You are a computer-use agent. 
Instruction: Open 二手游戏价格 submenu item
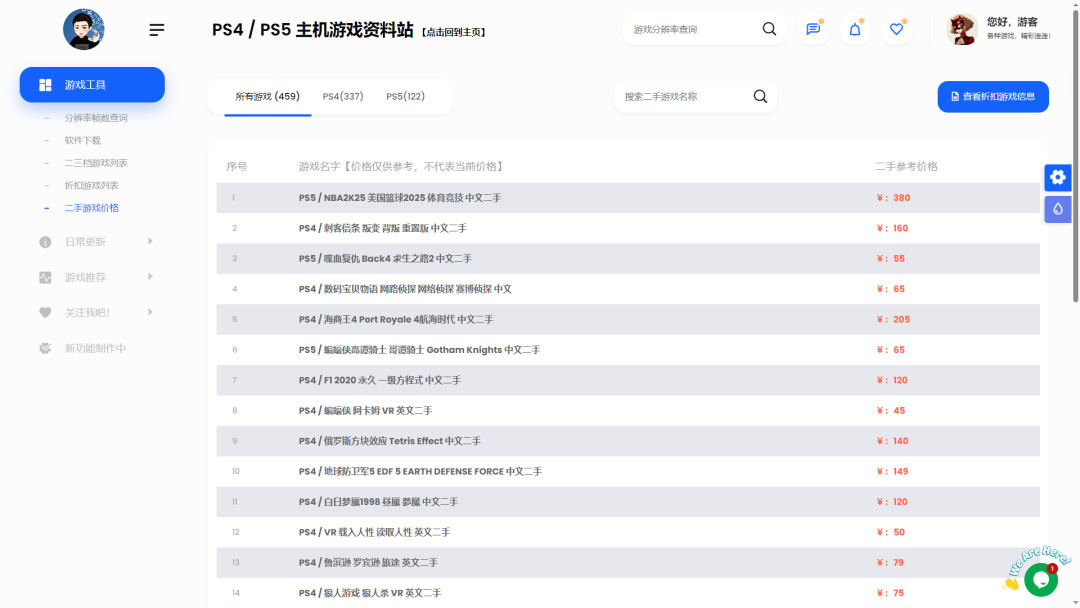[x=92, y=208]
